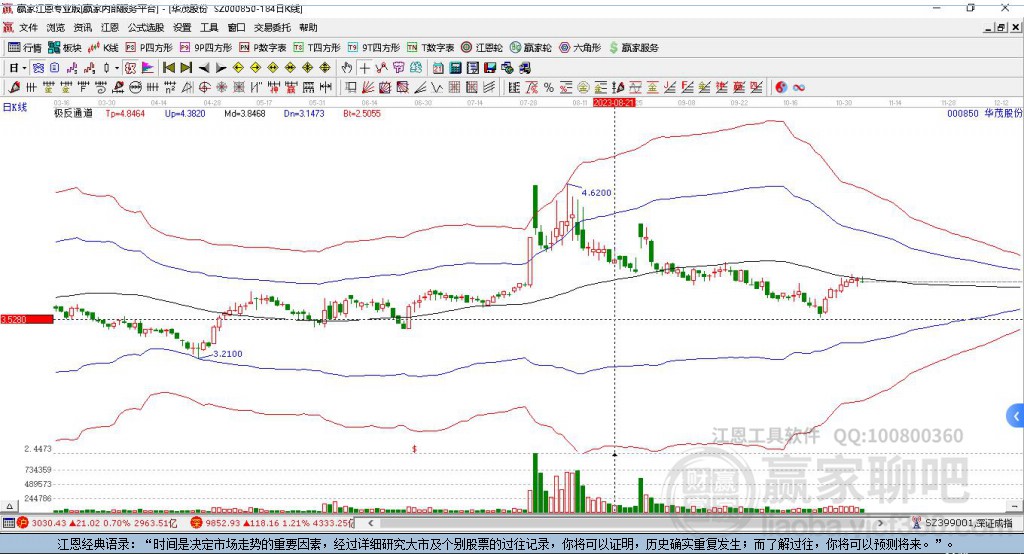Open the 公式选股 menu

(146, 27)
